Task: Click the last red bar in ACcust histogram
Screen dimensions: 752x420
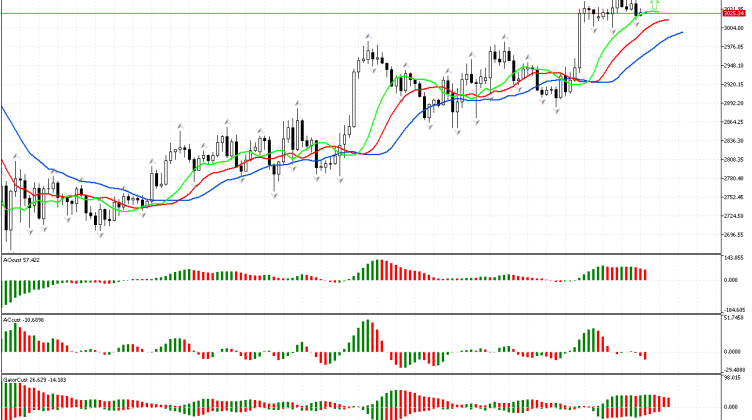Action: [647, 355]
